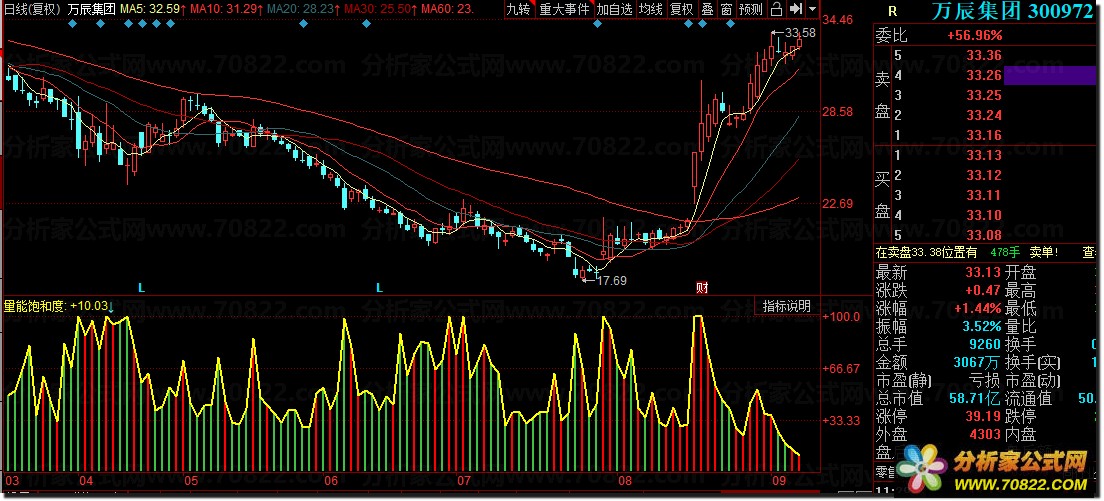1104x501 pixels.
Task: Select the truncated MA60 label
Action: [447, 9]
